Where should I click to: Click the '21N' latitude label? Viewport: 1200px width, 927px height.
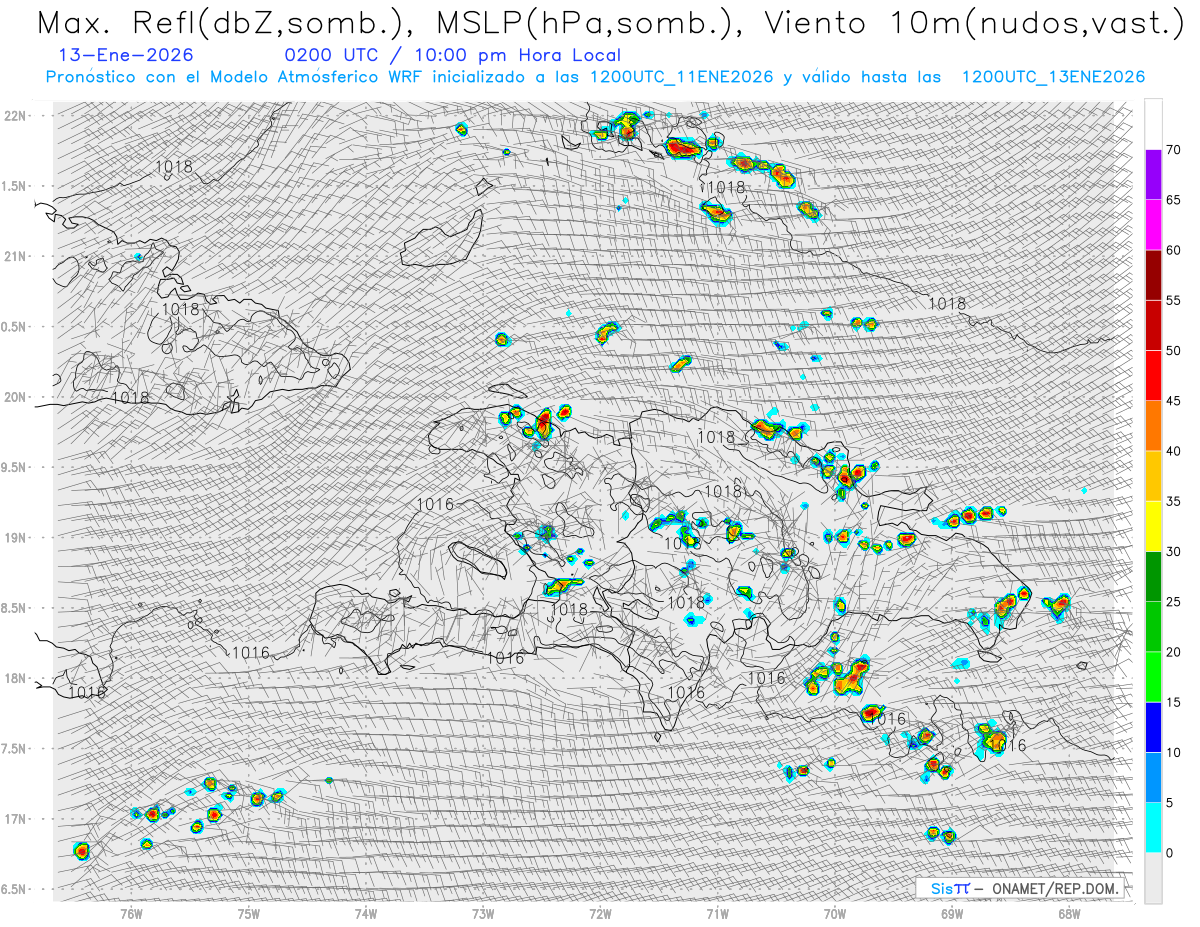(x=15, y=256)
